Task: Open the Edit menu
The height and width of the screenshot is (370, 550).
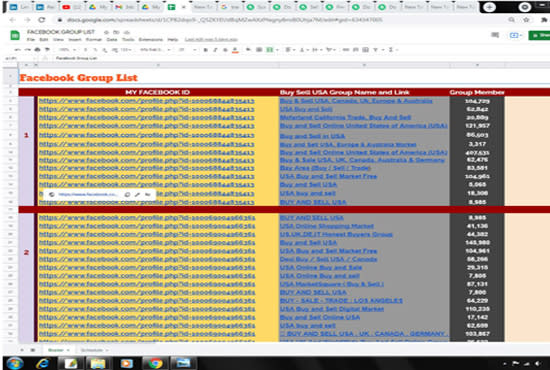Action: [43, 40]
